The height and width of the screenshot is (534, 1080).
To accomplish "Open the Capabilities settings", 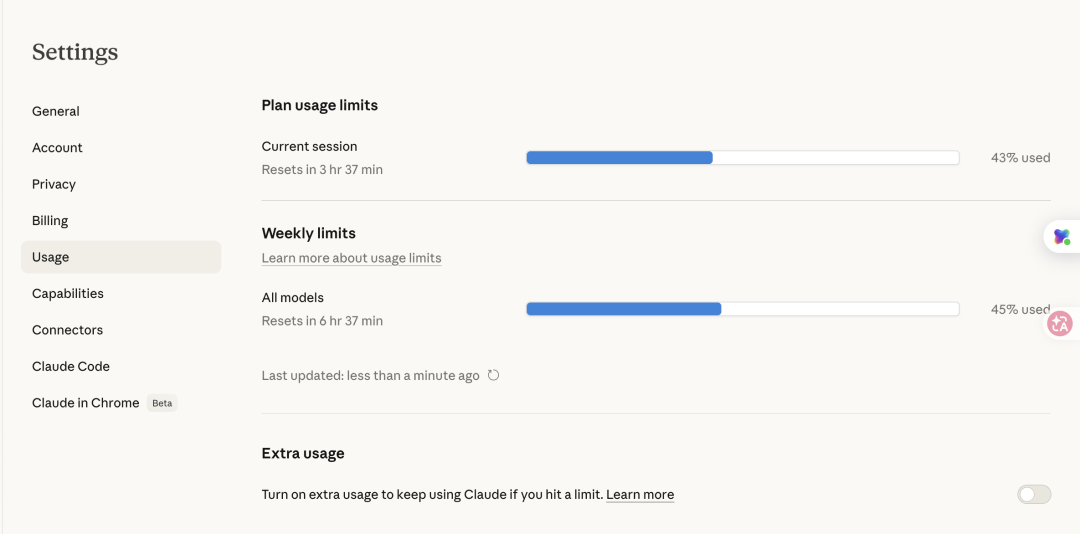I will [68, 294].
